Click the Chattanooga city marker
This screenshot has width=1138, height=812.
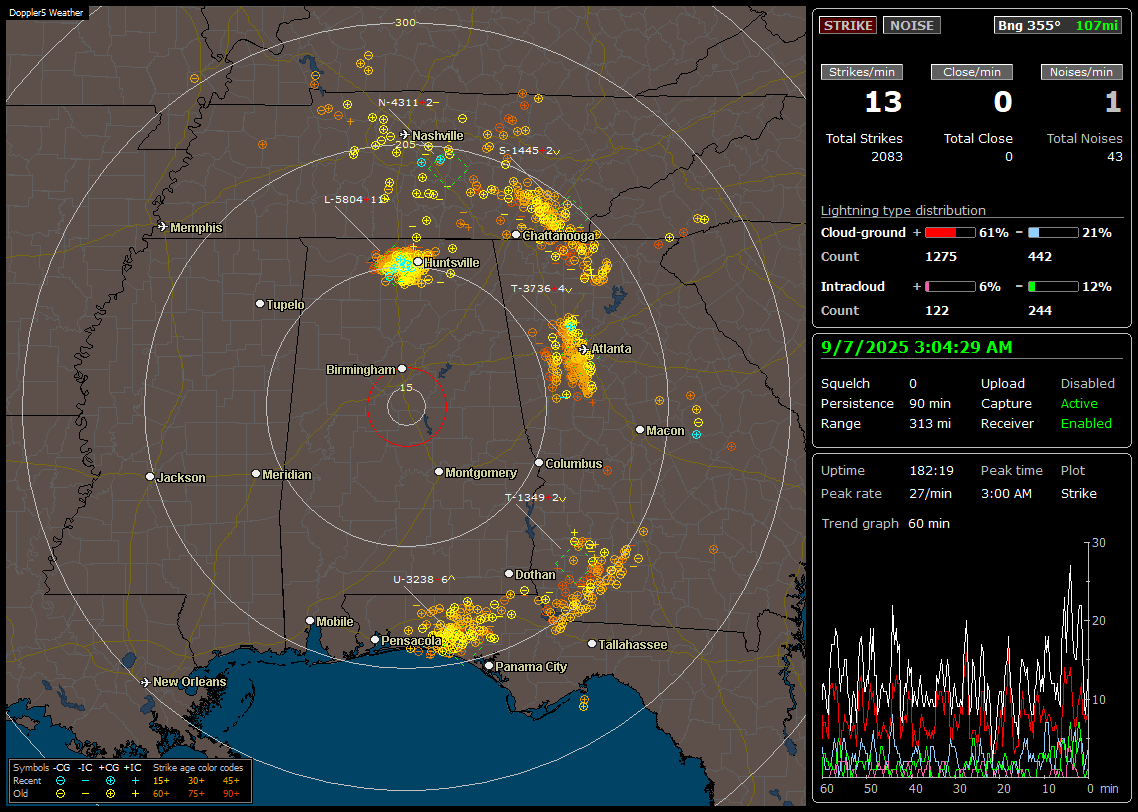pyautogui.click(x=516, y=234)
